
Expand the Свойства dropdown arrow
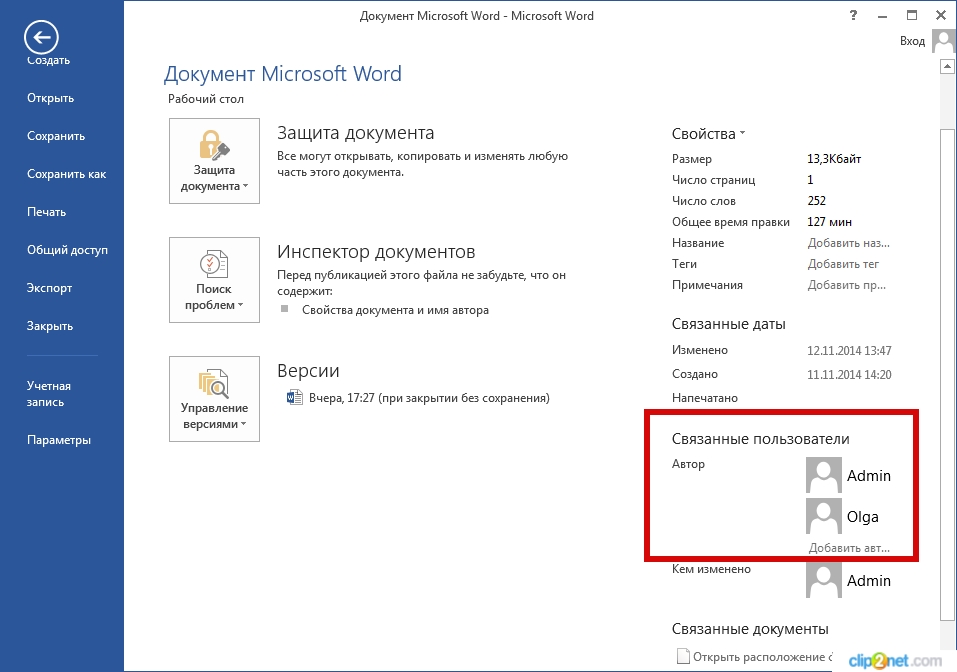[742, 133]
